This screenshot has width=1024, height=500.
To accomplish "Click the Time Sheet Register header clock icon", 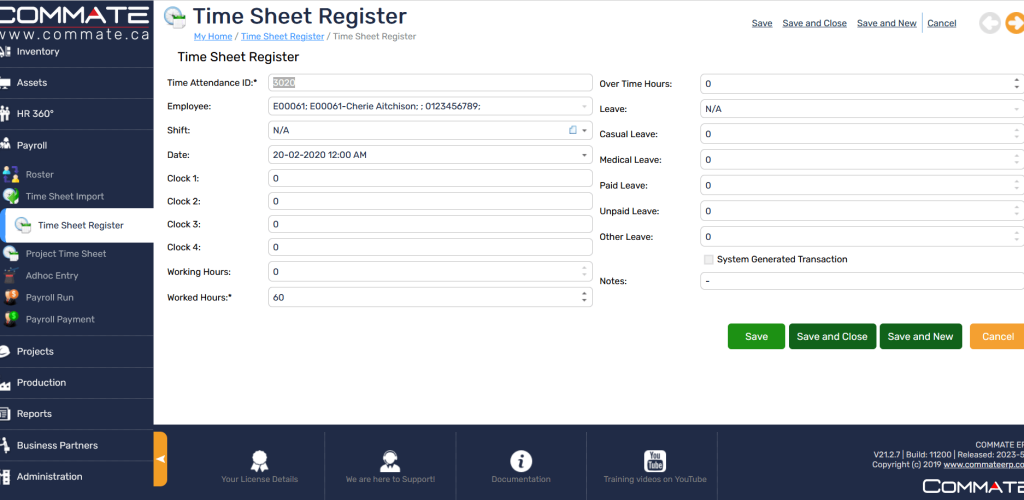I will (x=174, y=17).
